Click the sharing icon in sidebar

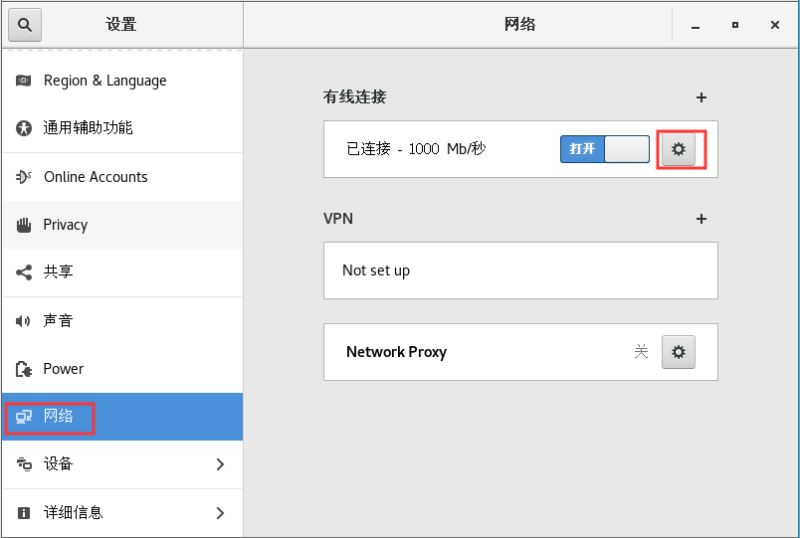(24, 272)
